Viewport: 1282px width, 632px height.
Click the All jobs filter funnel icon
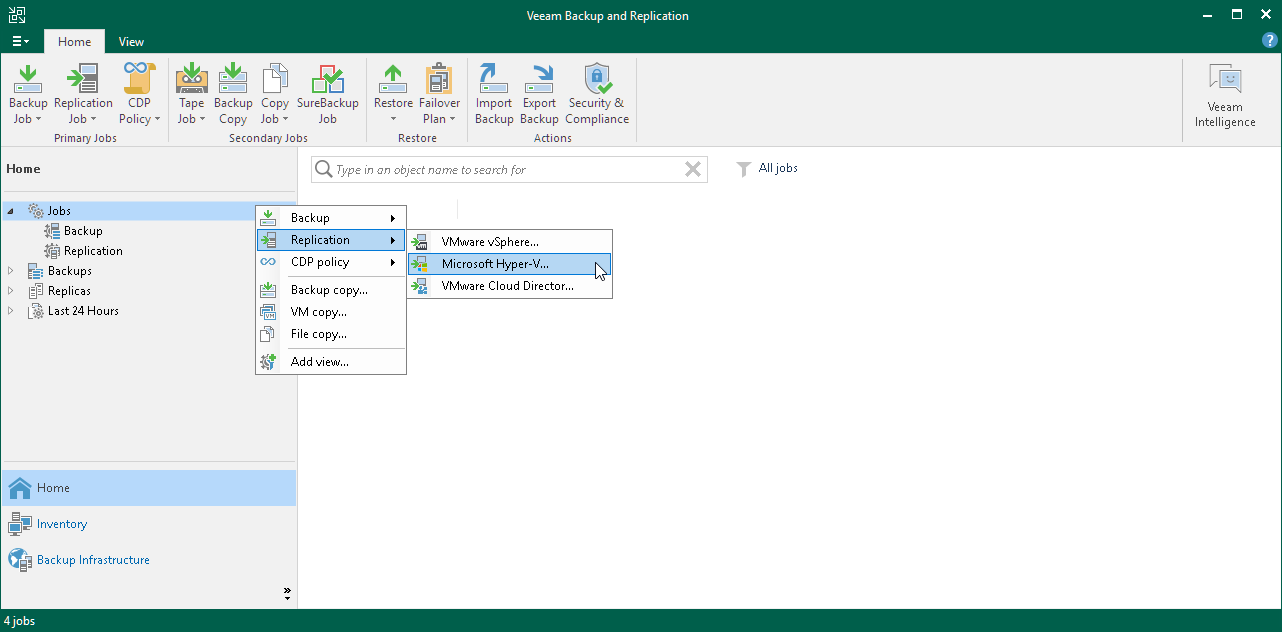pyautogui.click(x=743, y=169)
